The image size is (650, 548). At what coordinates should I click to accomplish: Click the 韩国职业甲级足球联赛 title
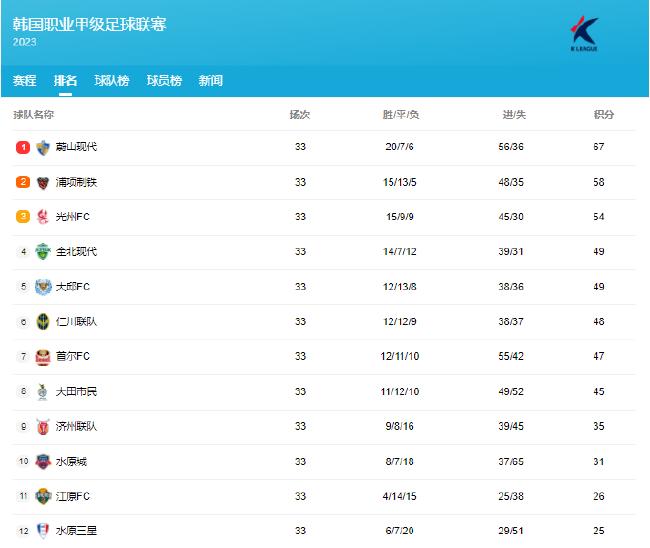(x=89, y=24)
